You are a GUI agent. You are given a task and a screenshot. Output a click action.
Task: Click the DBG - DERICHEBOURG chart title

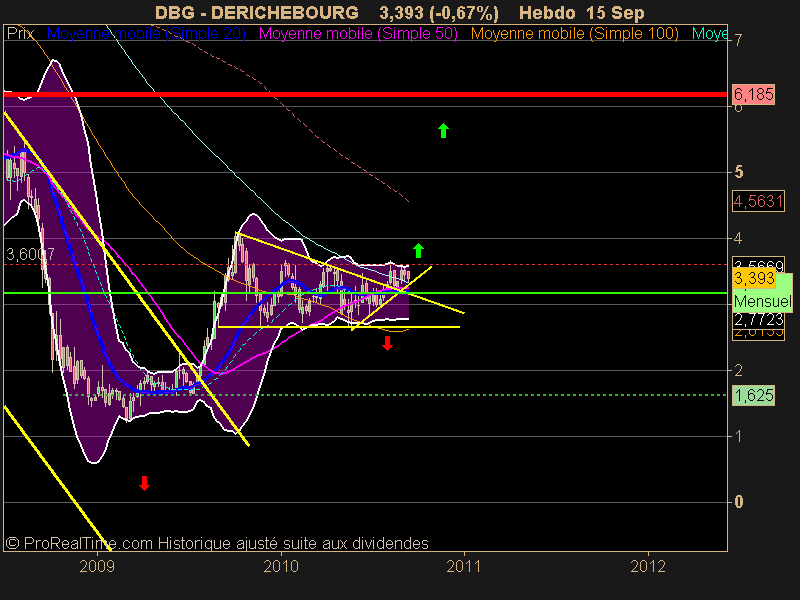click(x=257, y=12)
